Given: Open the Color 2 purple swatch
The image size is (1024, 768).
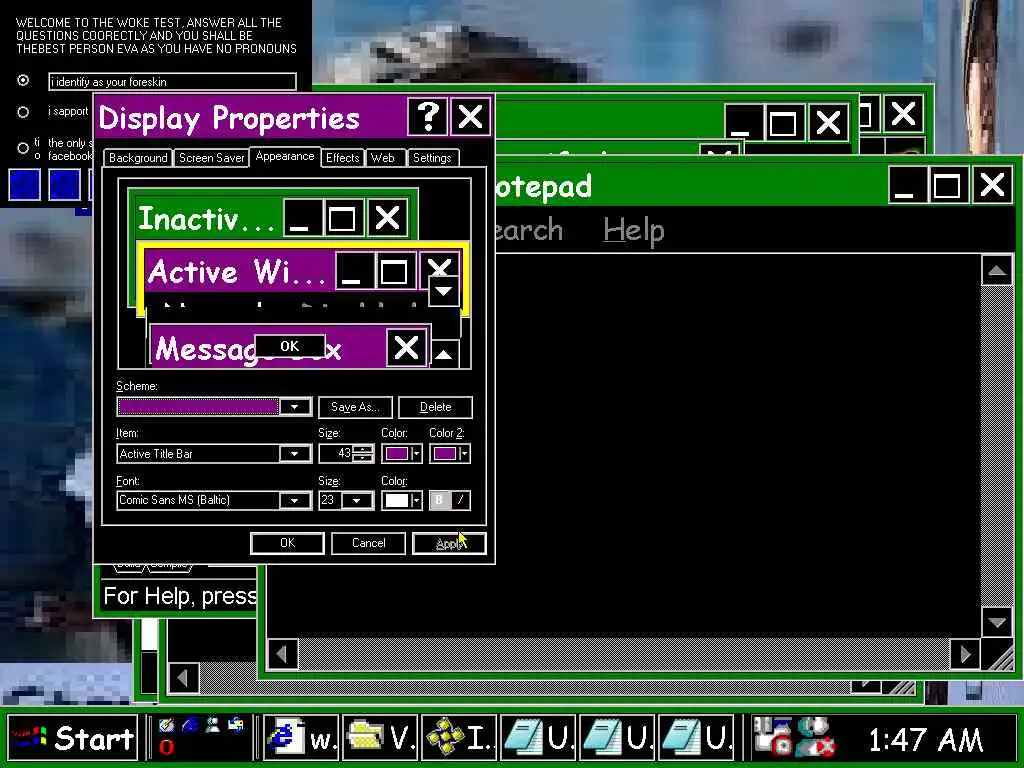Looking at the screenshot, I should pos(449,454).
